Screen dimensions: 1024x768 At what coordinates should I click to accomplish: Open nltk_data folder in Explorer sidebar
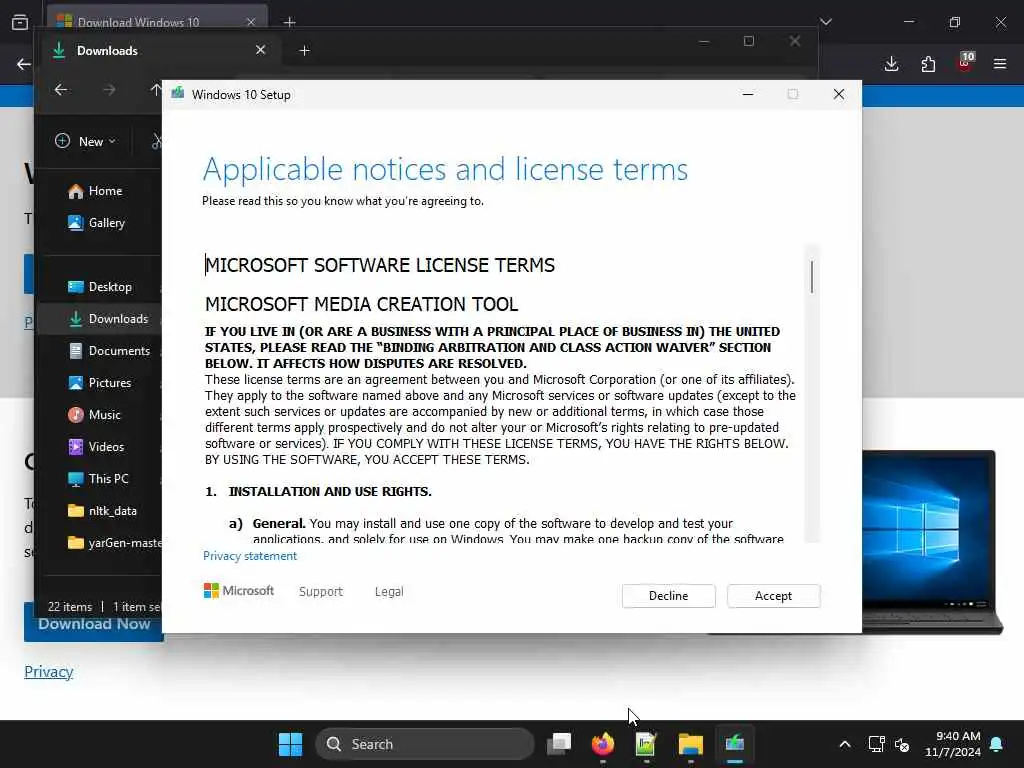(x=103, y=511)
